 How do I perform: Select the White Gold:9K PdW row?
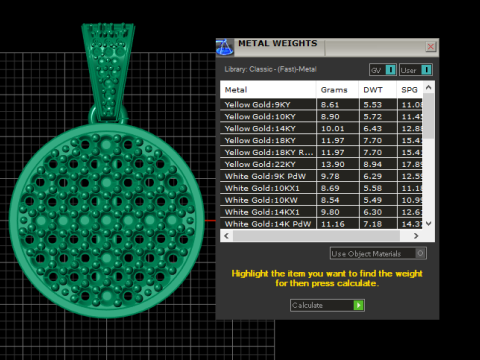pos(321,176)
